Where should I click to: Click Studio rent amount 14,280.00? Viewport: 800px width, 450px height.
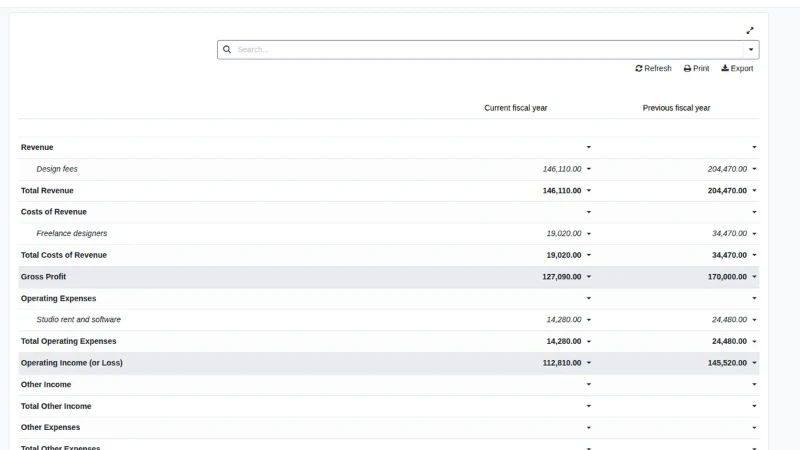(x=564, y=320)
